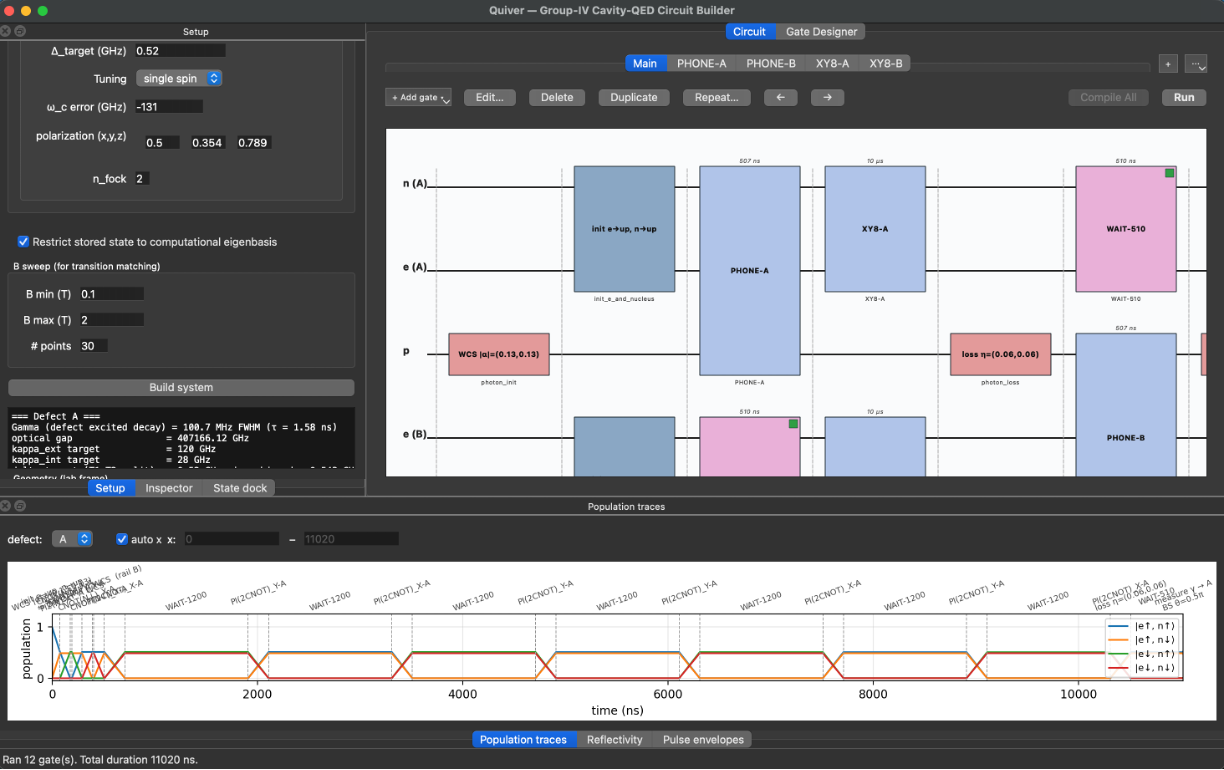Open the Tuning single spin dropdown
This screenshot has height=770, width=1224.
pyautogui.click(x=179, y=78)
